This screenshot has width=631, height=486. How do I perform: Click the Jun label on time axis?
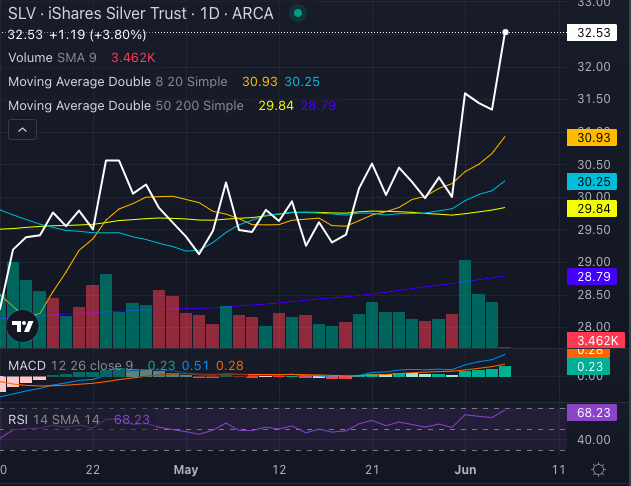click(x=465, y=470)
